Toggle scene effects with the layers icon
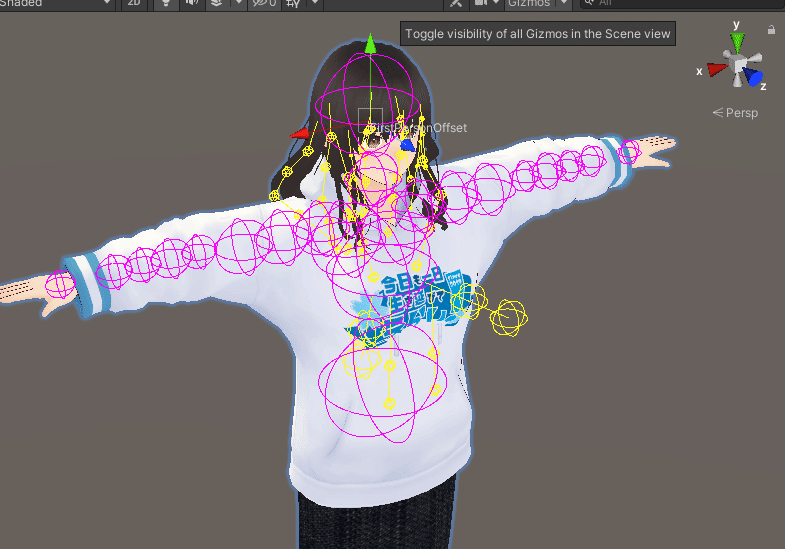The width and height of the screenshot is (785, 549). 216,3
